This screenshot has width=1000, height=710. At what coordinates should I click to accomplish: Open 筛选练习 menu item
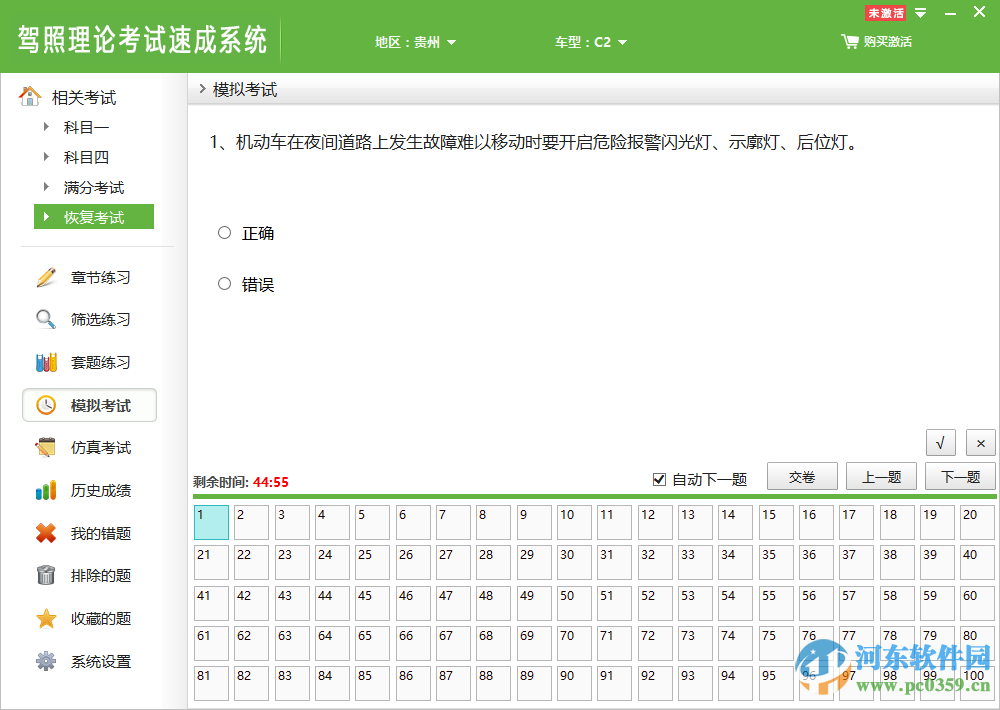point(101,320)
